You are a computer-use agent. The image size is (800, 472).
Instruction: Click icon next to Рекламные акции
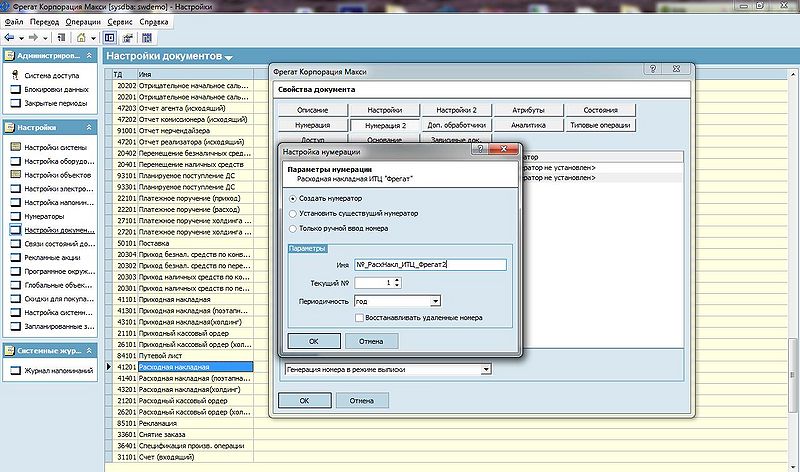coord(16,257)
